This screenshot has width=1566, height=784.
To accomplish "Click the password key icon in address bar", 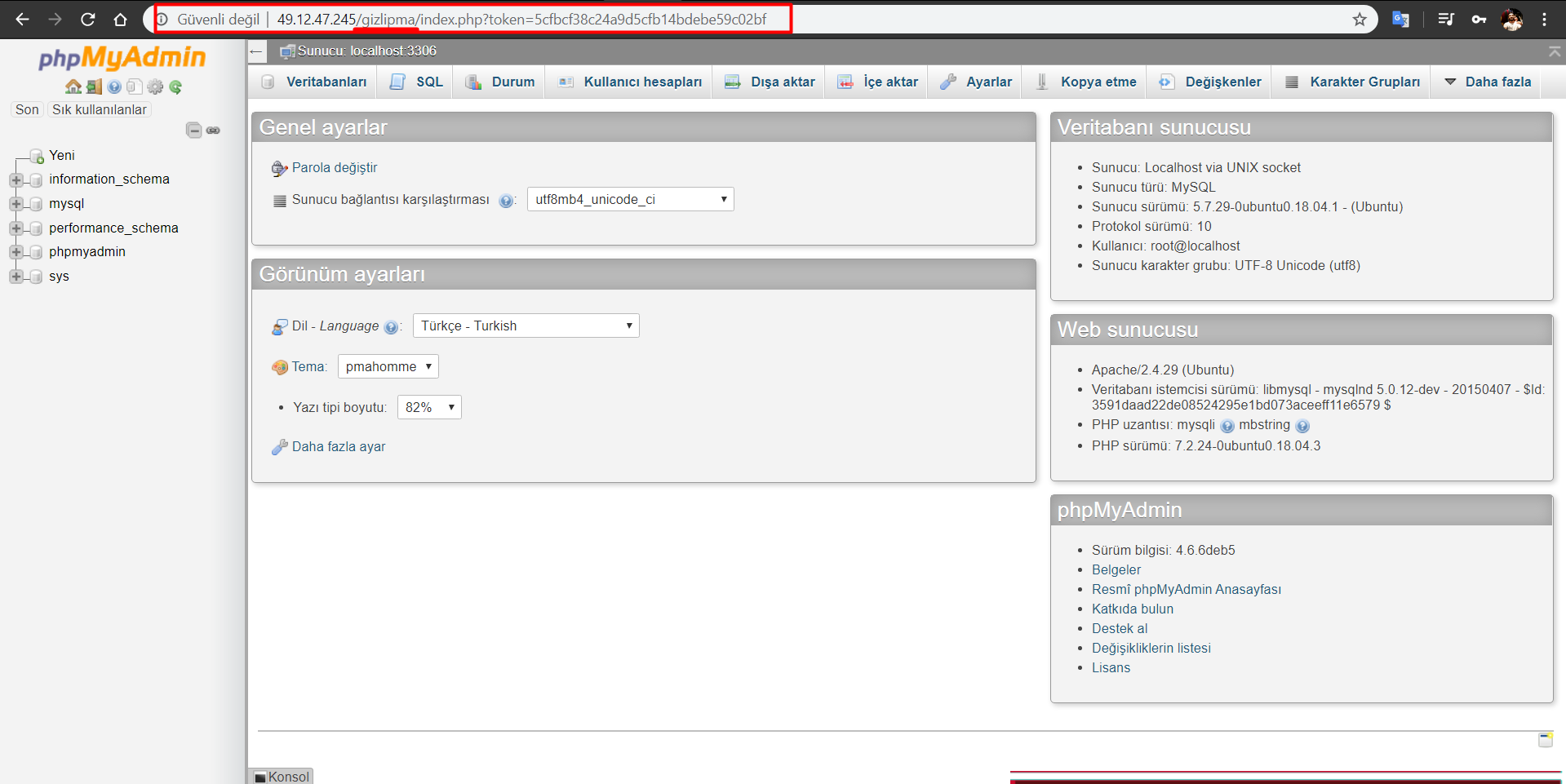I will (x=1479, y=19).
